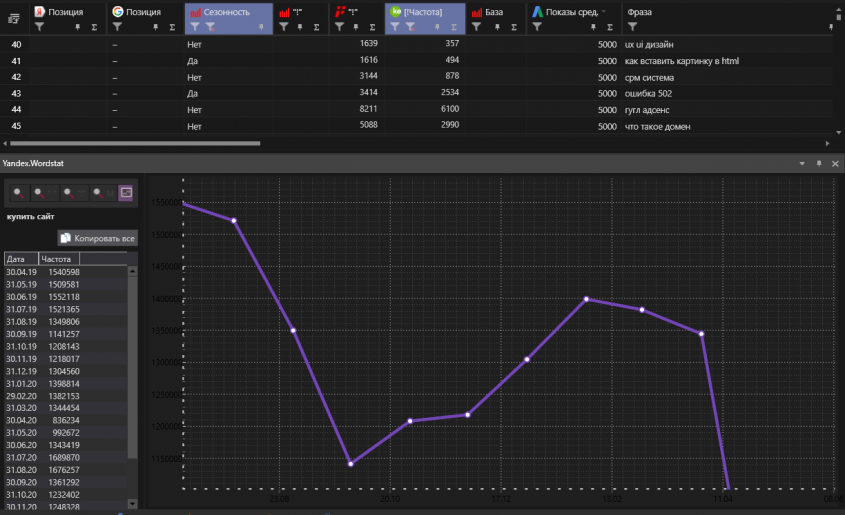Click the column settings icon at table corner
The width and height of the screenshot is (845, 515).
pos(13,19)
